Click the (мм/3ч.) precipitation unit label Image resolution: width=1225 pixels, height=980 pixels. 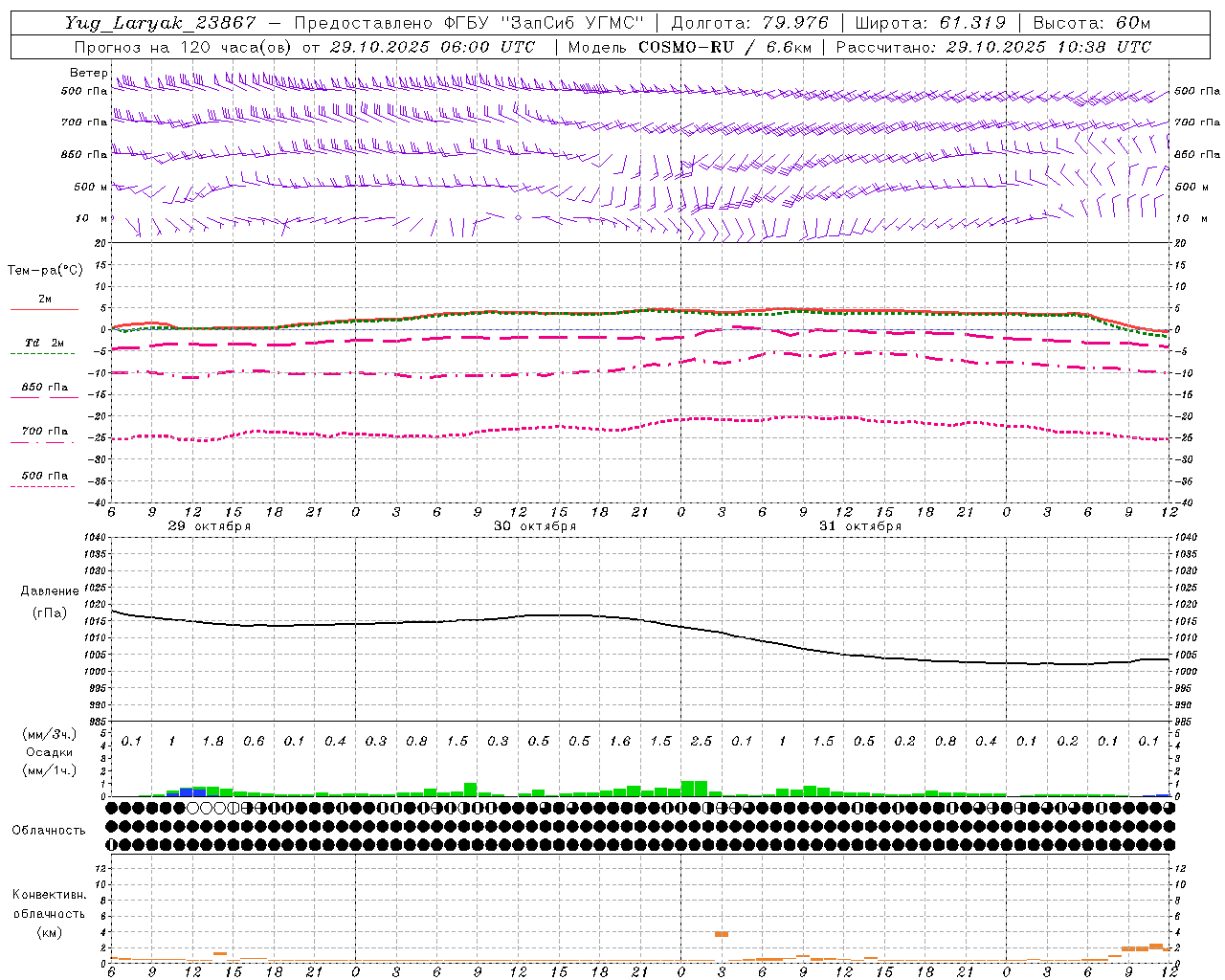pos(49,734)
